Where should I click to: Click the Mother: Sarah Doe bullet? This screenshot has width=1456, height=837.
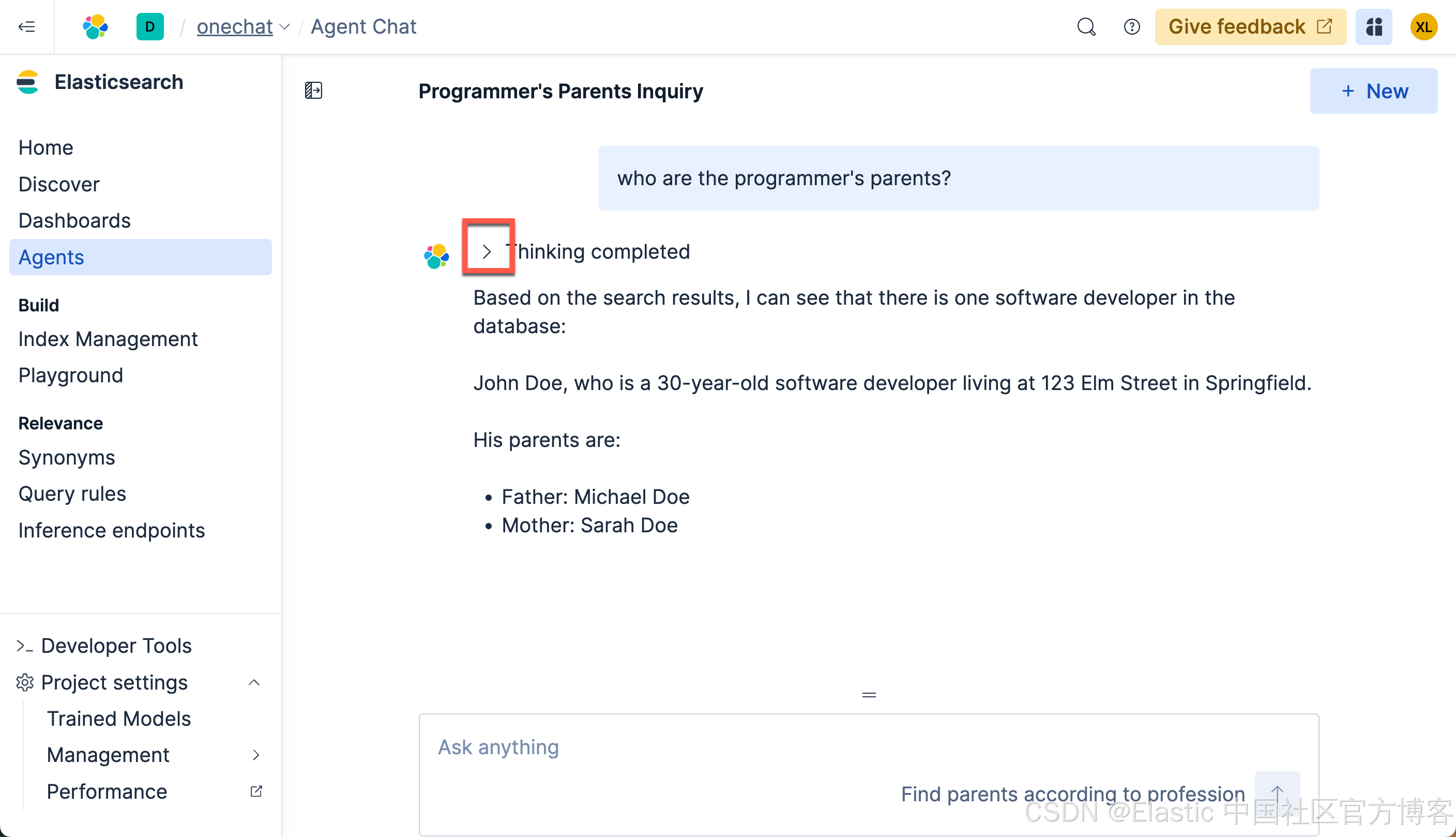pos(589,526)
